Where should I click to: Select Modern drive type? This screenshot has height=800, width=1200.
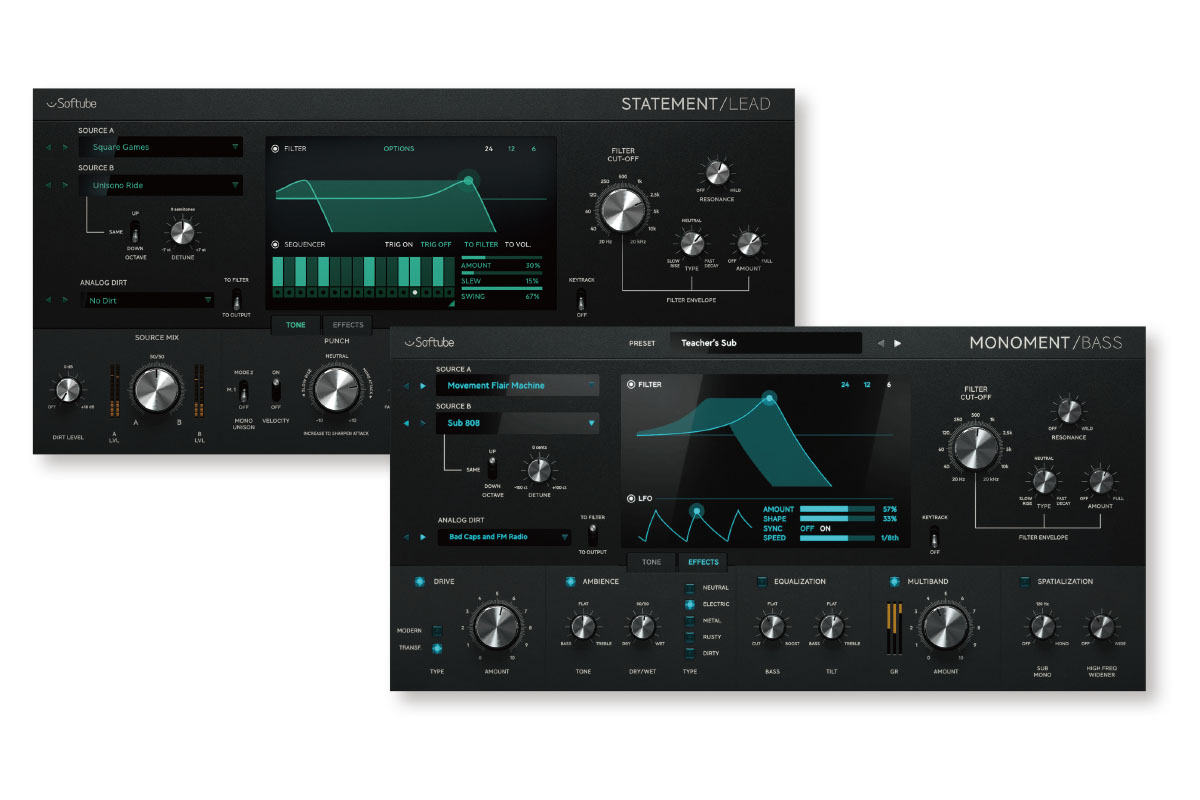pos(437,630)
